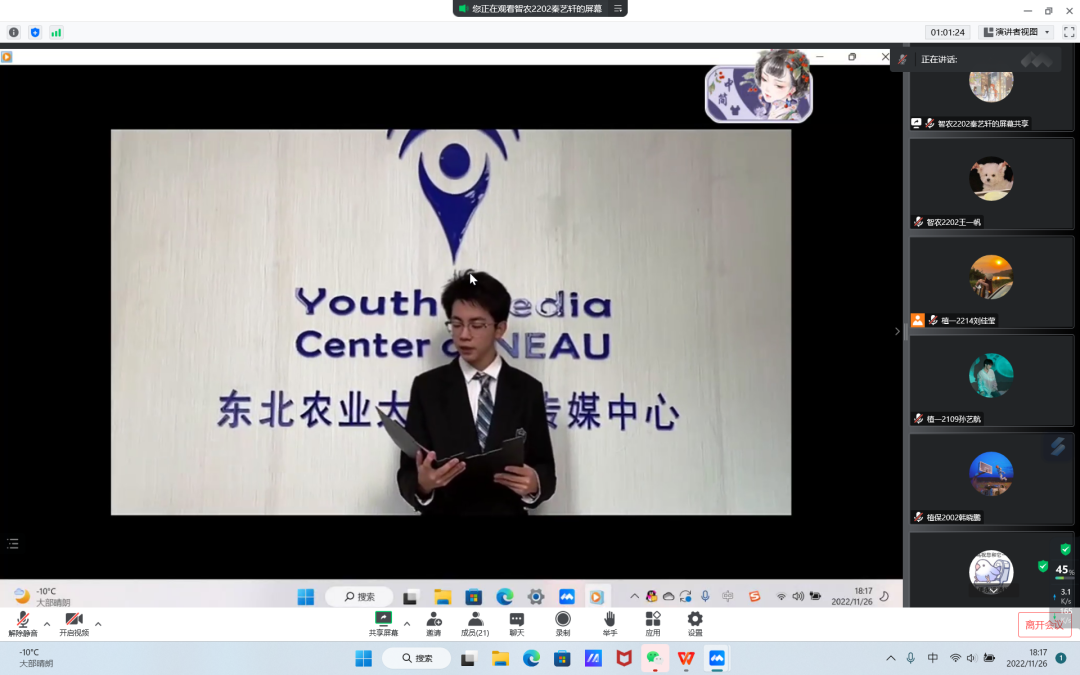1080x675 pixels.
Task: Click the red 离开会议 leave button
Action: [x=1044, y=625]
